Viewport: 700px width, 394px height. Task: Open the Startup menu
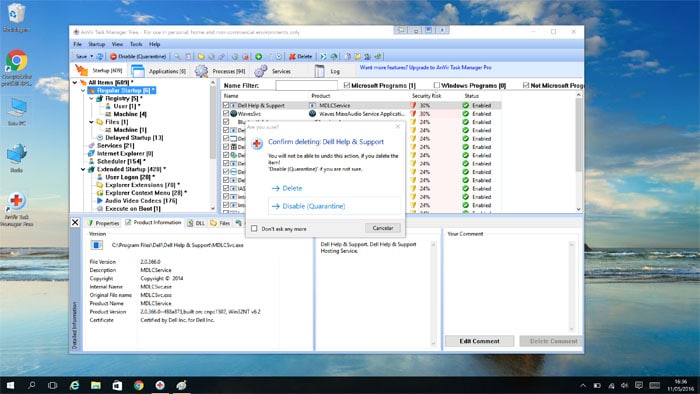click(96, 44)
